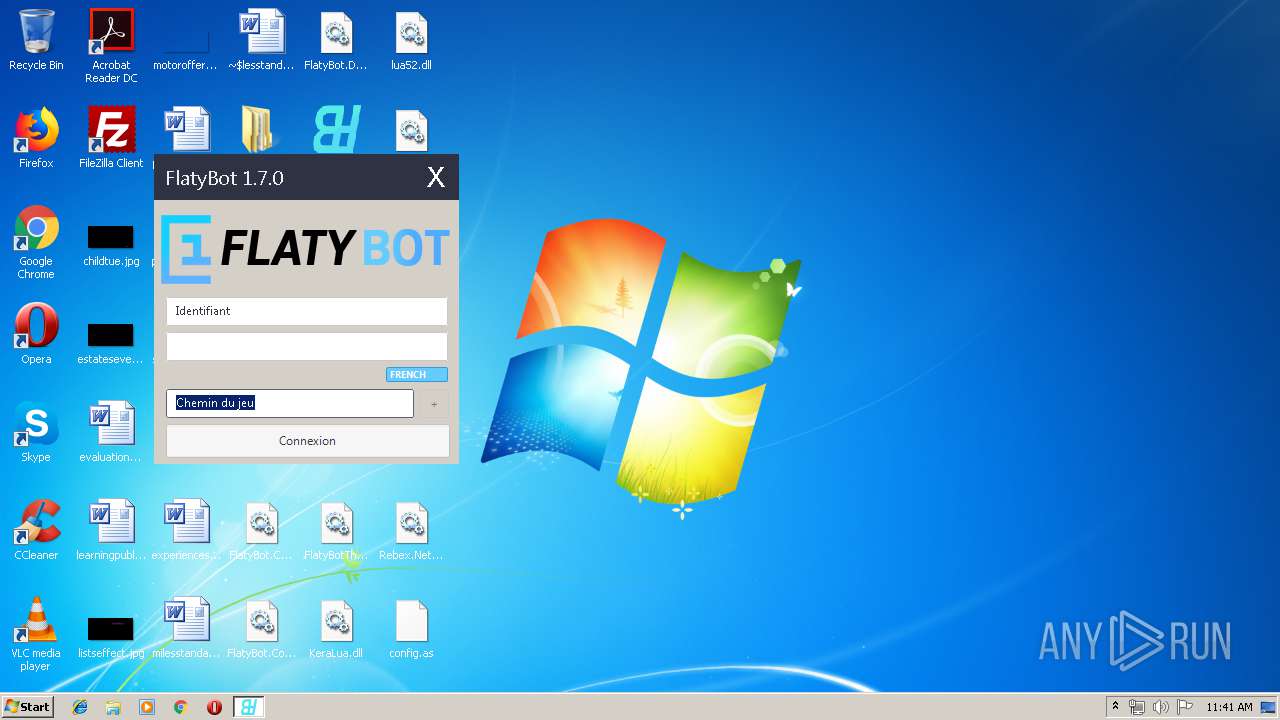
Task: Select the KeraLua.dll file icon
Action: [x=336, y=628]
